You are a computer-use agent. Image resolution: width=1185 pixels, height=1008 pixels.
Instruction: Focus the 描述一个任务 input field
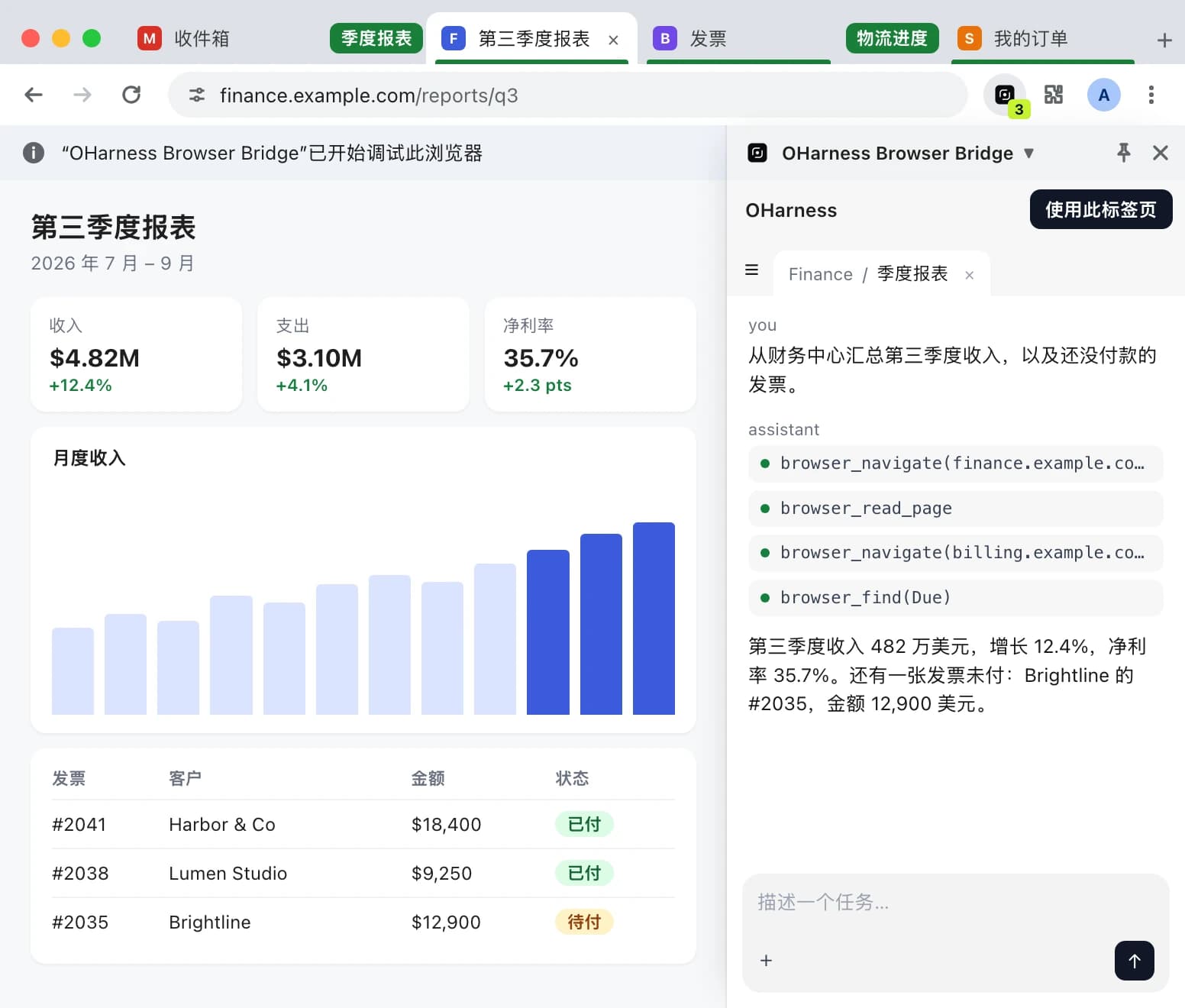pos(955,903)
